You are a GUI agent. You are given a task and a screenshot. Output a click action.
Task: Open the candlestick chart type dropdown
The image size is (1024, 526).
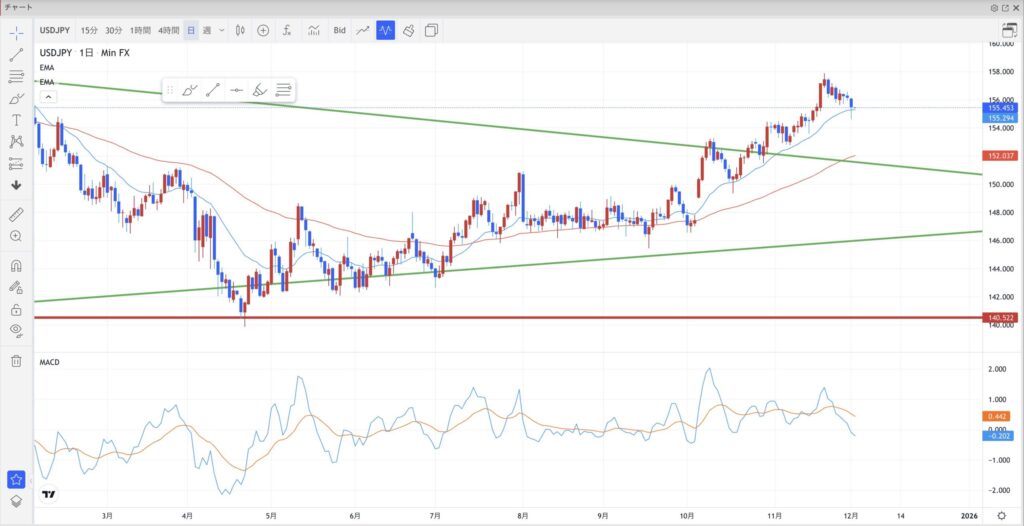240,31
